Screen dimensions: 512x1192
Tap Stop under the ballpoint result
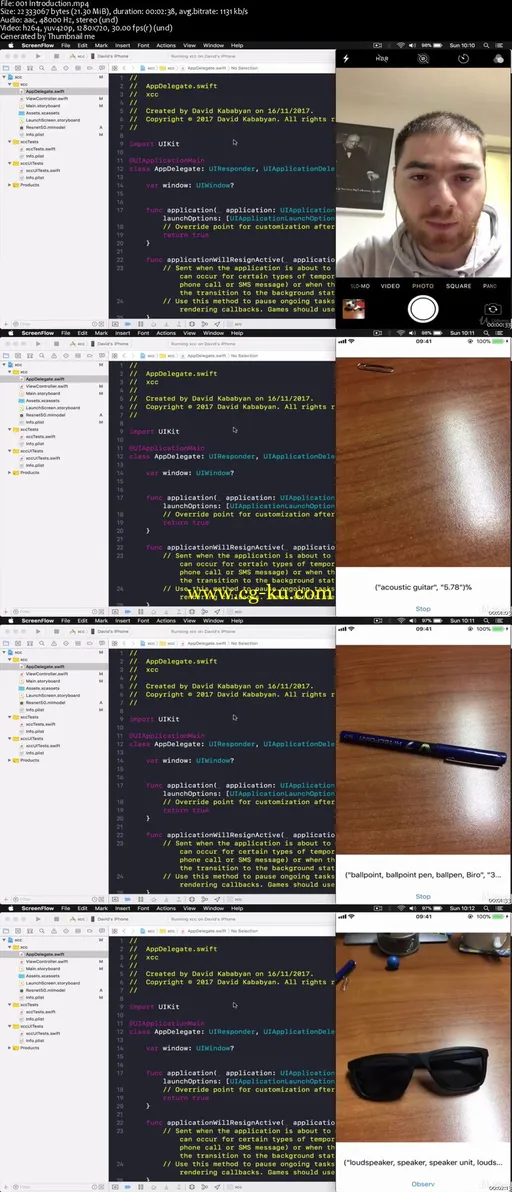click(x=423, y=896)
